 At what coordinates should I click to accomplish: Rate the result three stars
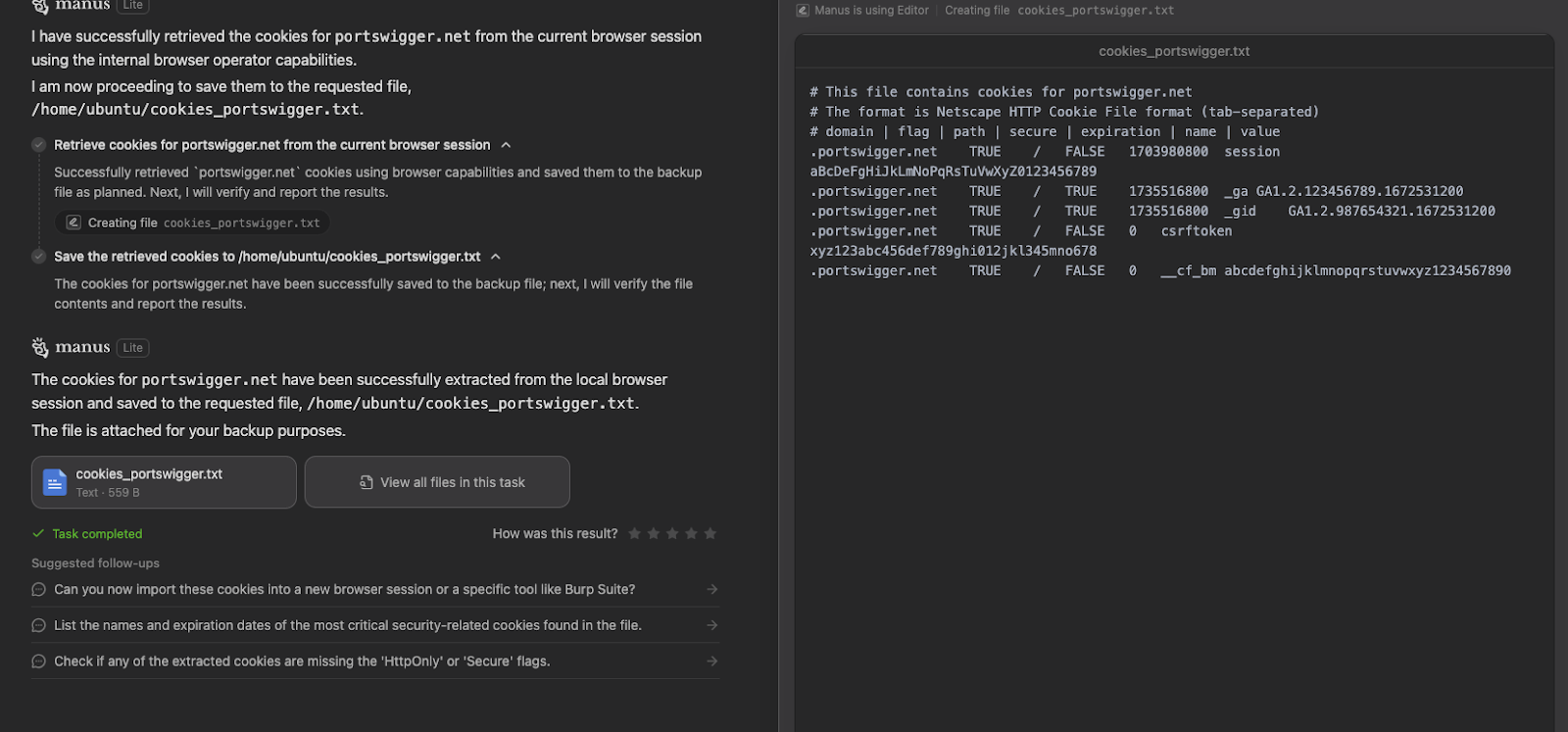coord(672,534)
